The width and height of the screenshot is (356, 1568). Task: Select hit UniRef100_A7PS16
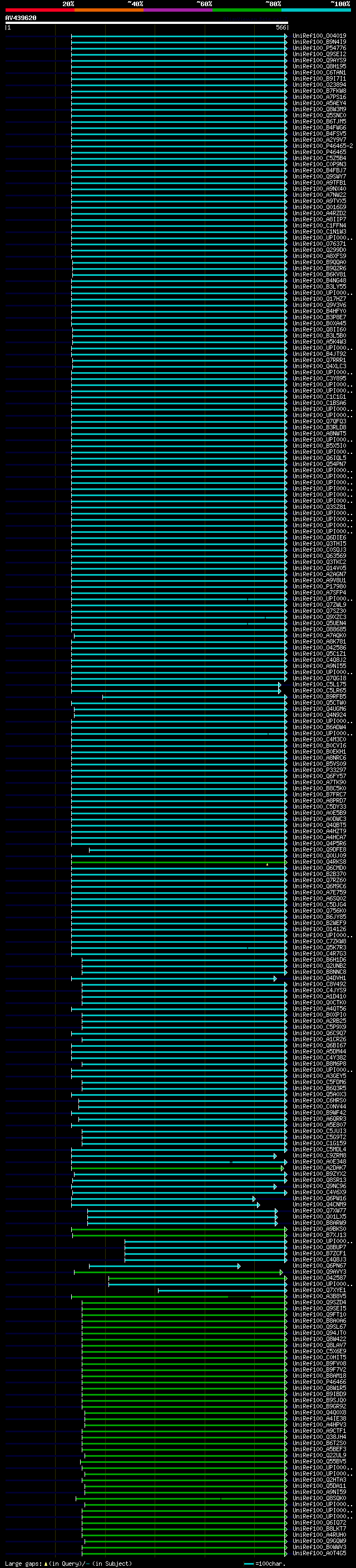[319, 97]
